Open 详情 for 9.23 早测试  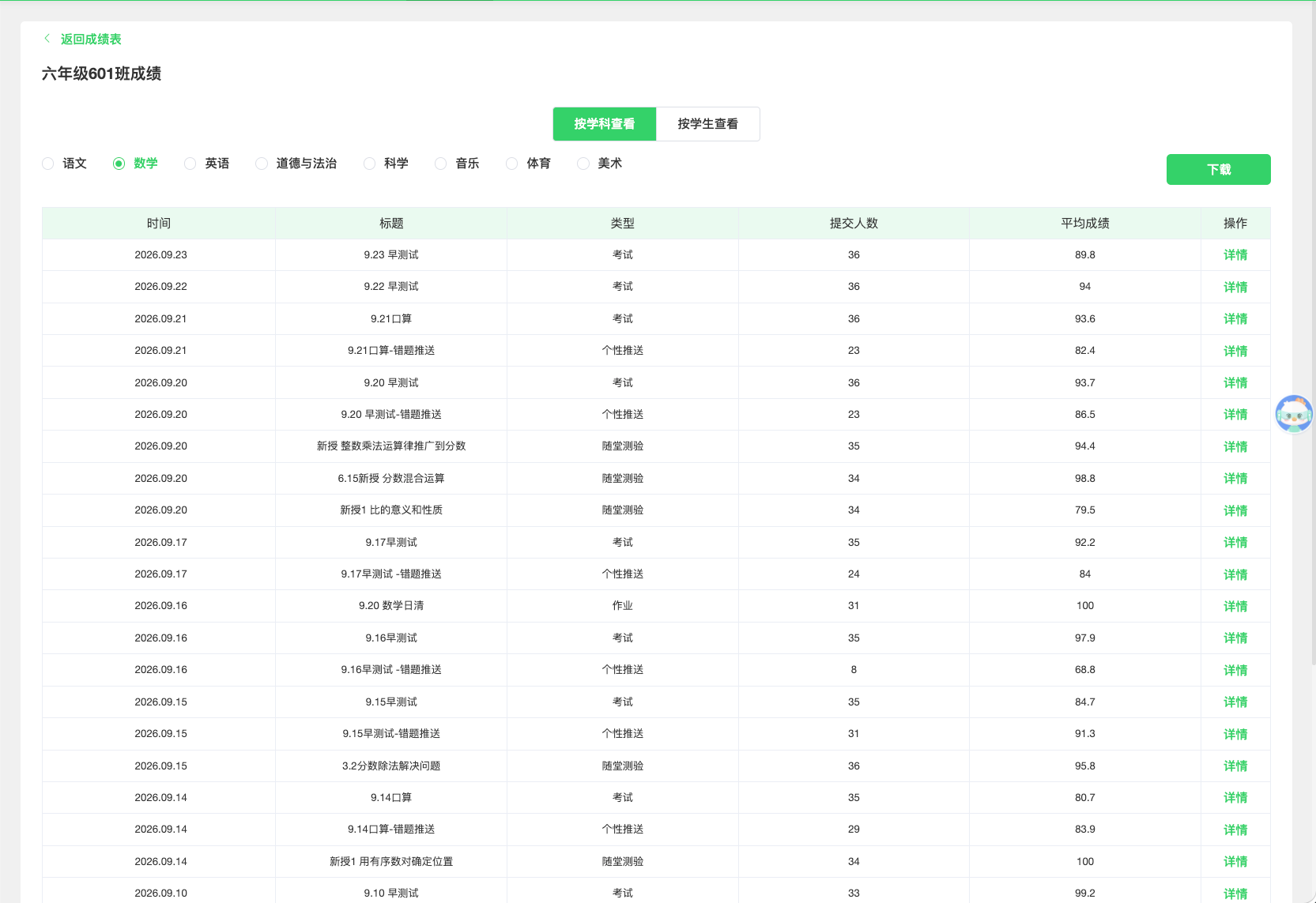1235,254
